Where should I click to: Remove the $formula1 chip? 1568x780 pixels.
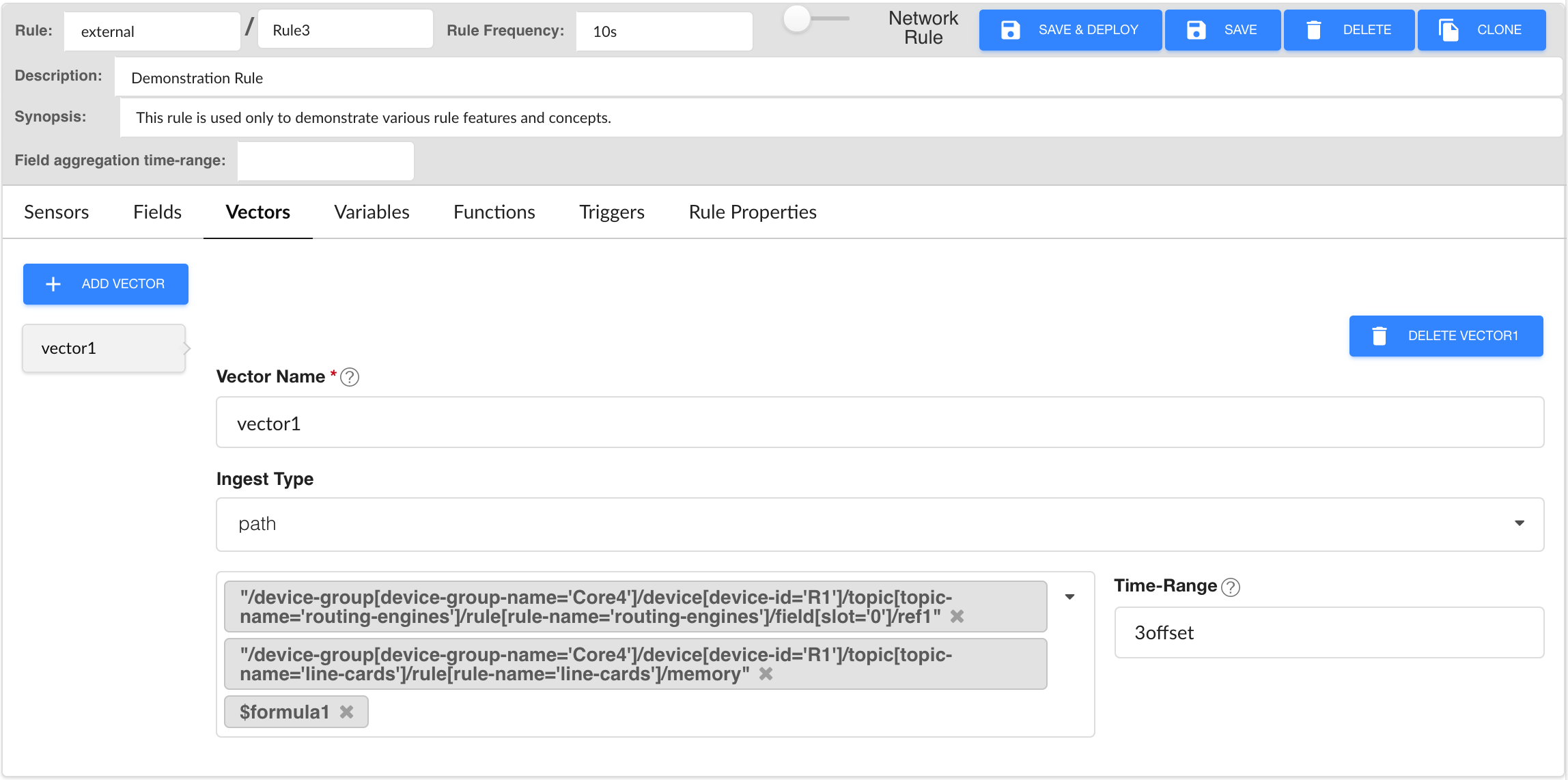coord(347,712)
